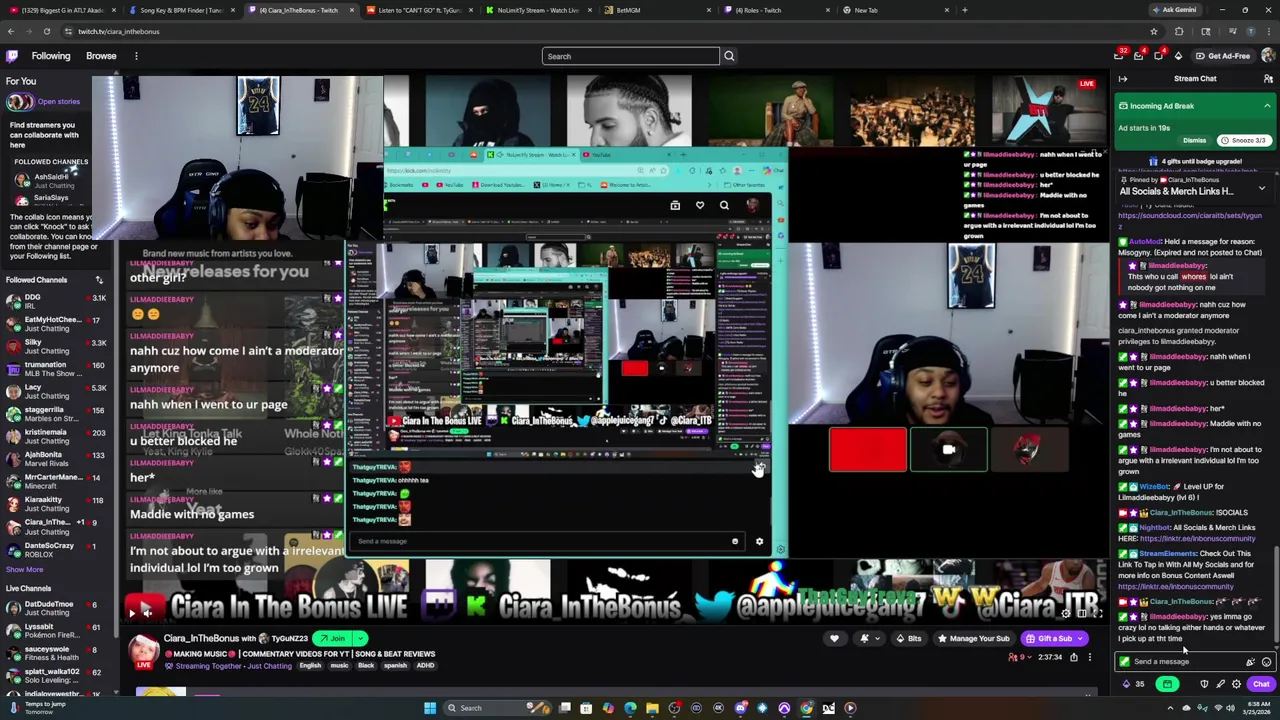Open Silky channel in followed list
The height and width of the screenshot is (720, 1280).
click(57, 346)
